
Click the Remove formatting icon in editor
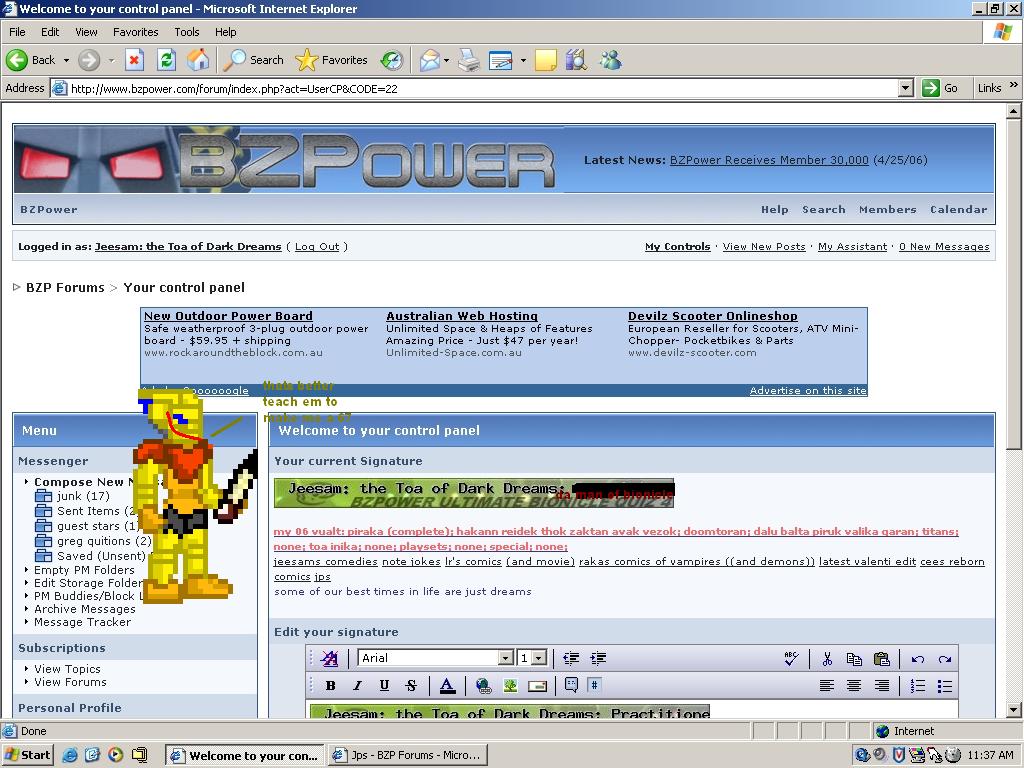click(330, 658)
